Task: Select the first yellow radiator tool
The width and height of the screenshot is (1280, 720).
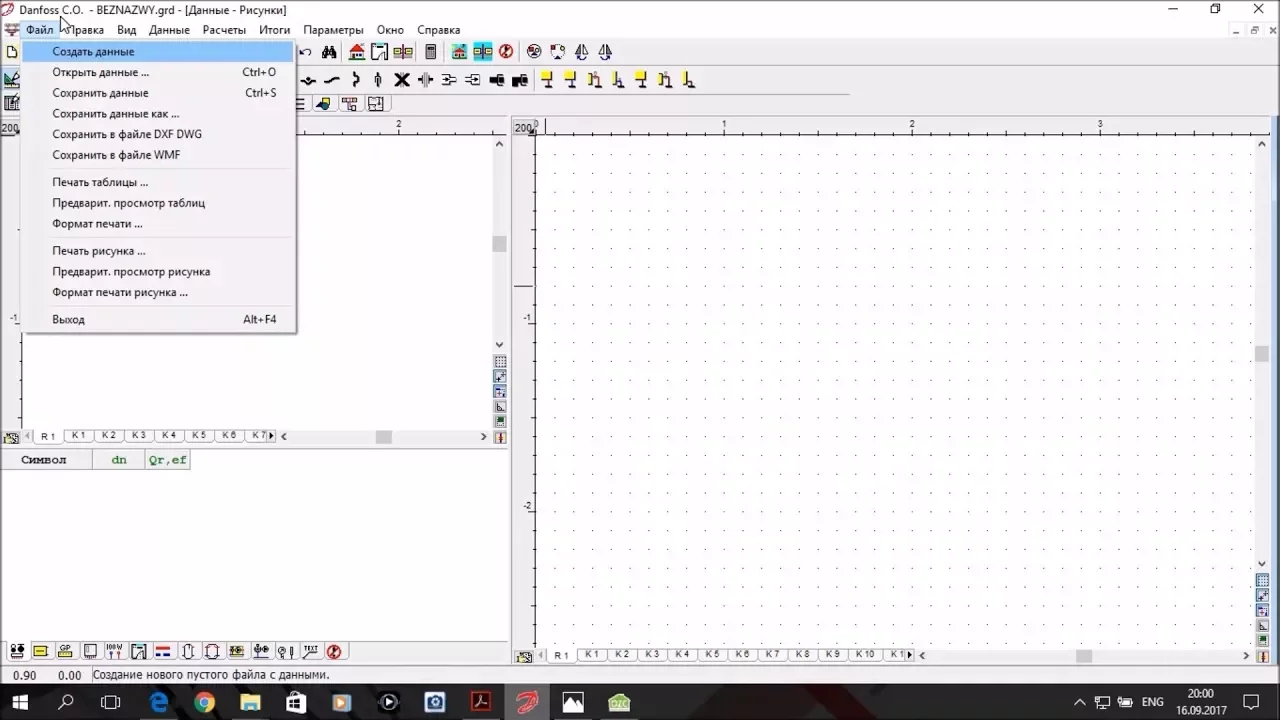Action: pos(547,80)
